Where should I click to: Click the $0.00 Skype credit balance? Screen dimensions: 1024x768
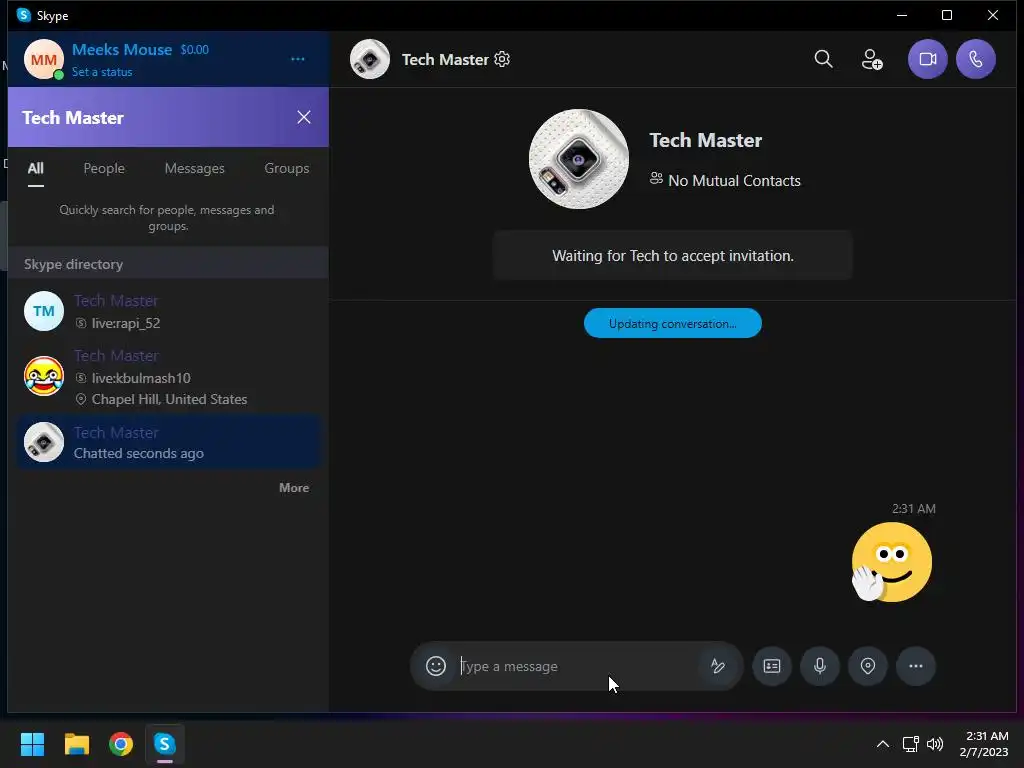[x=195, y=50]
